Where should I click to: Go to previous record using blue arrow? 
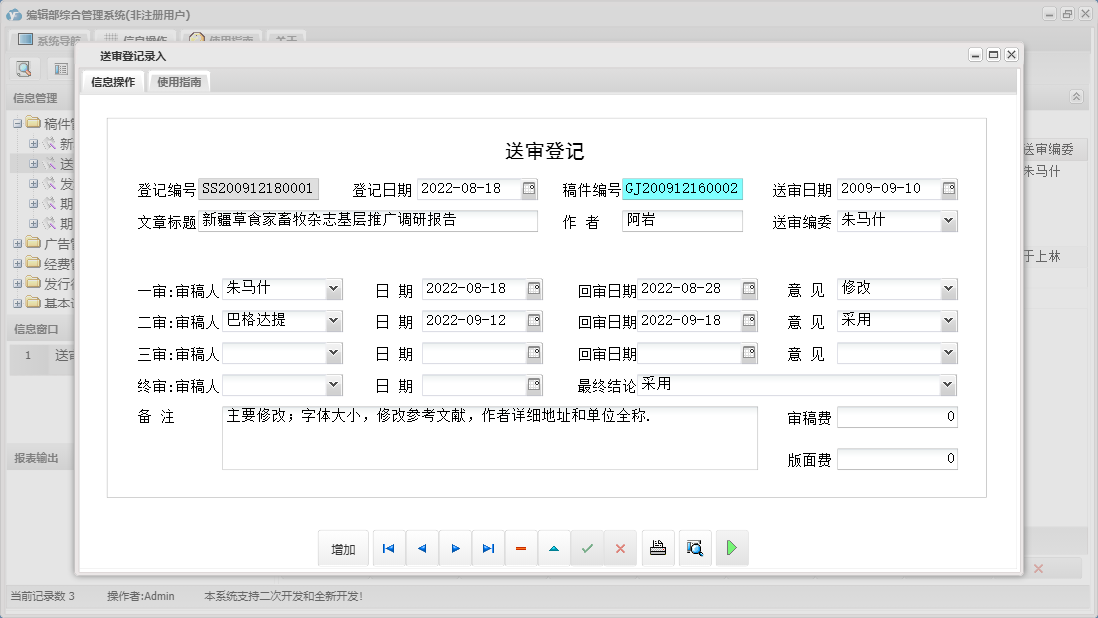(x=422, y=547)
